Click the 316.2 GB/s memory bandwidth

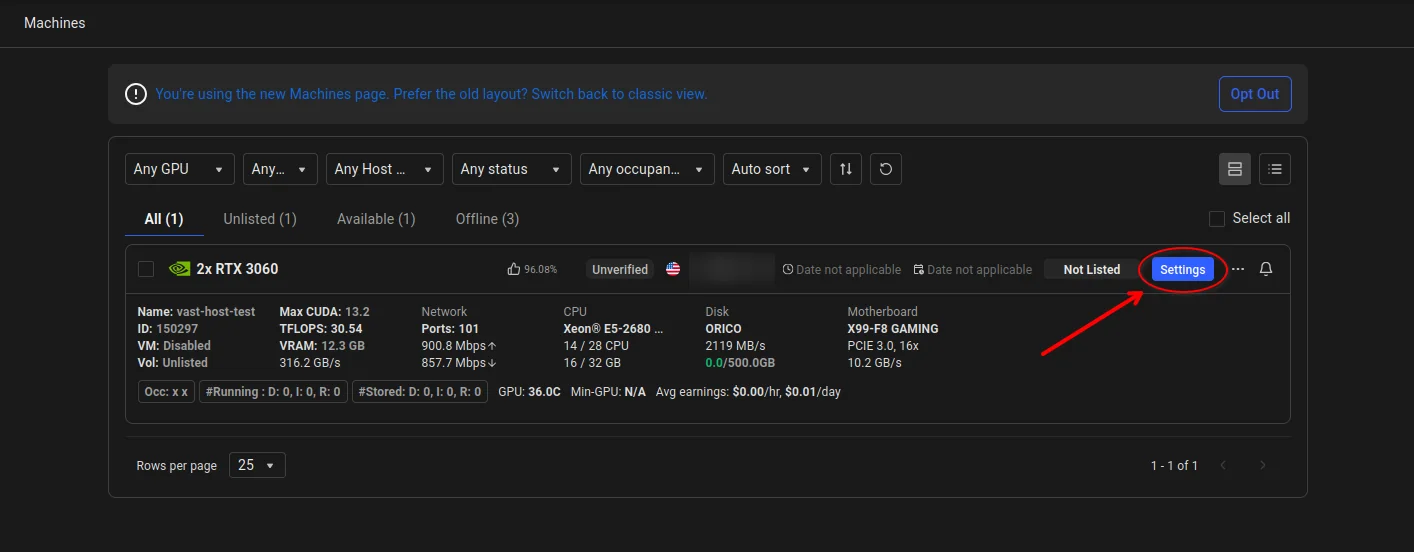tap(311, 362)
